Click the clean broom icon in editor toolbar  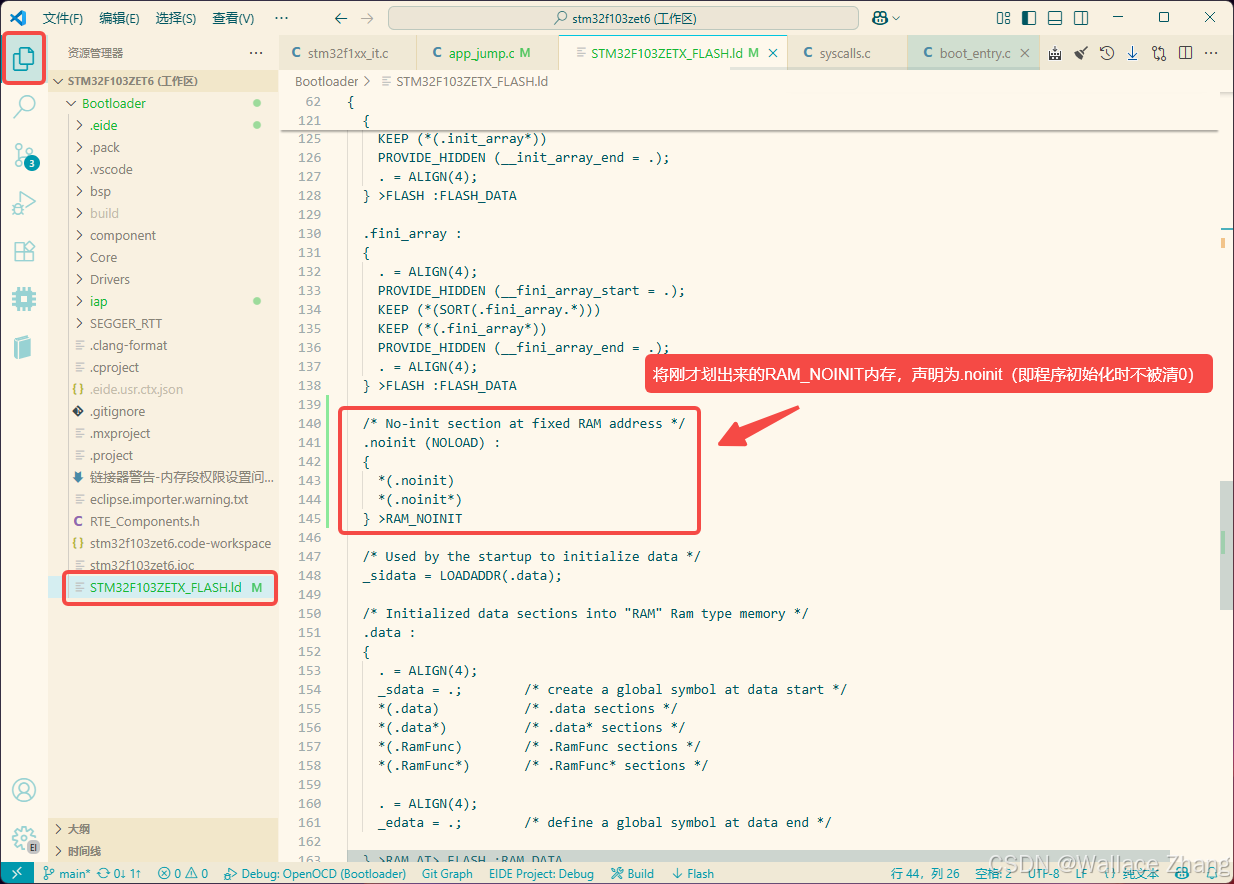(x=1081, y=53)
